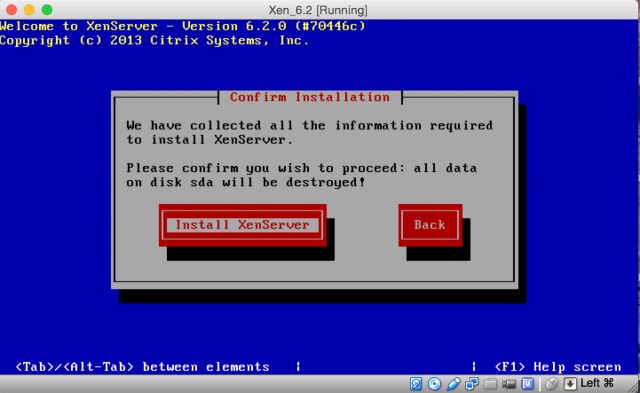Click the Install XenServer button

coord(242,225)
